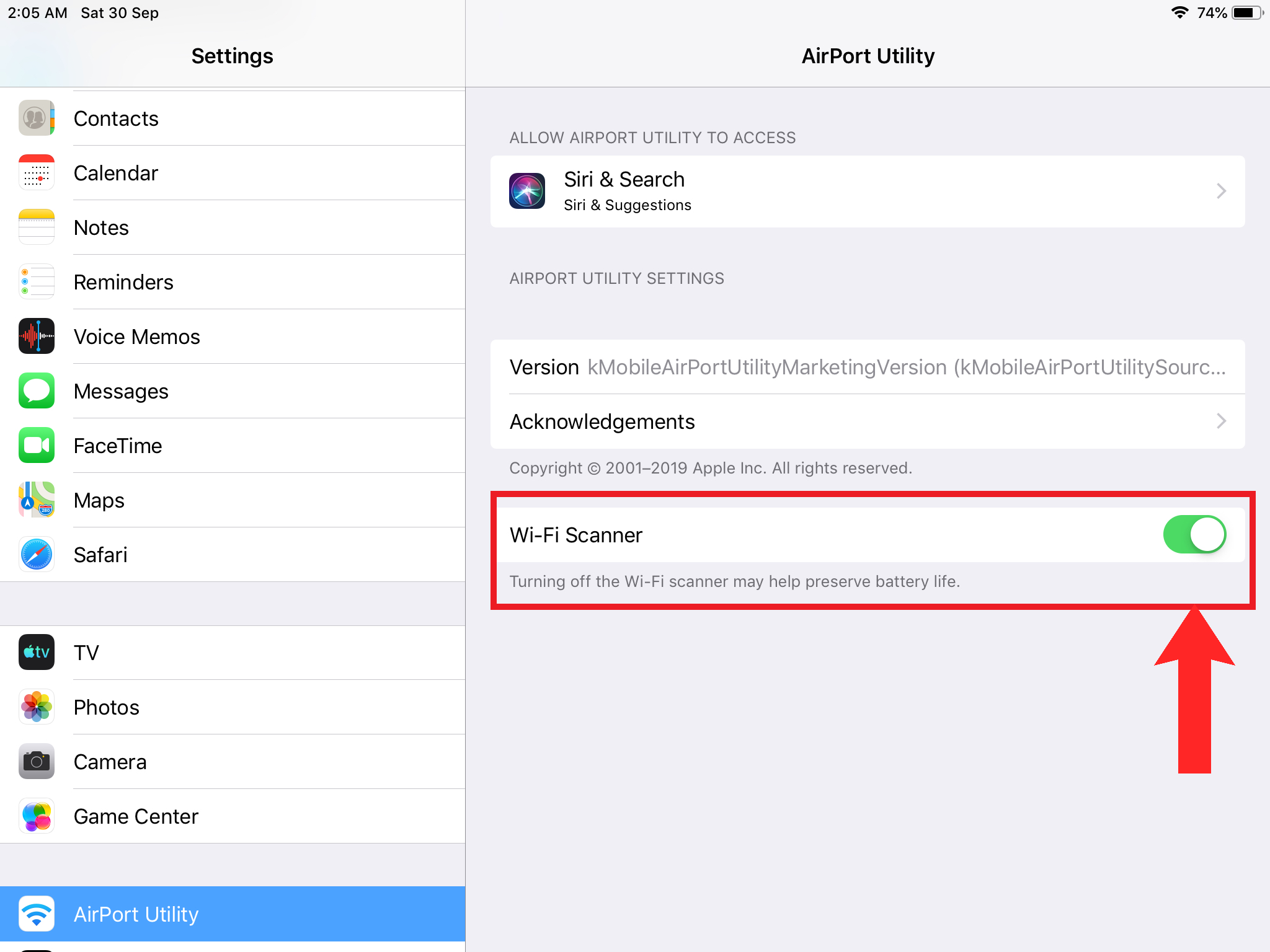Viewport: 1270px width, 952px height.
Task: Tap the Calendar icon in the sidebar
Action: [37, 172]
